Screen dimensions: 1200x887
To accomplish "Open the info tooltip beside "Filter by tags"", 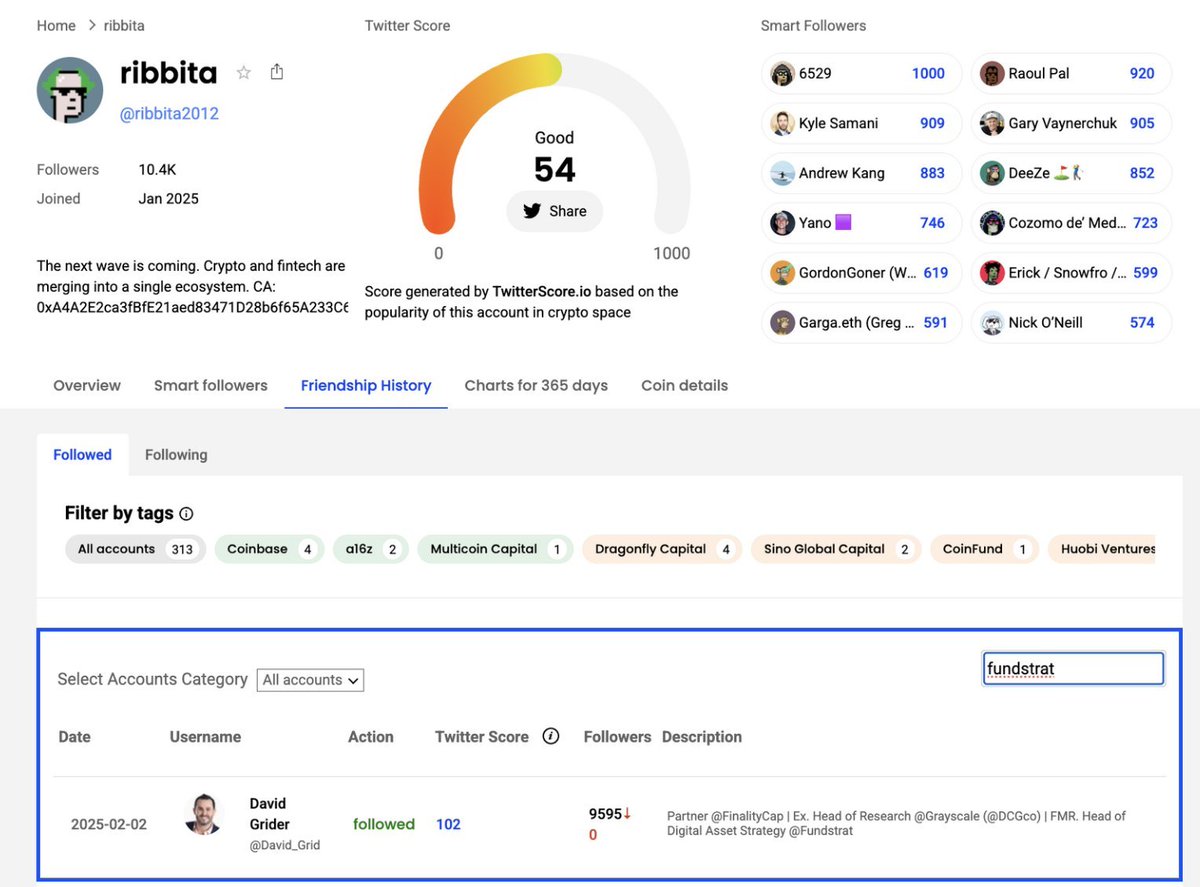I will 186,513.
